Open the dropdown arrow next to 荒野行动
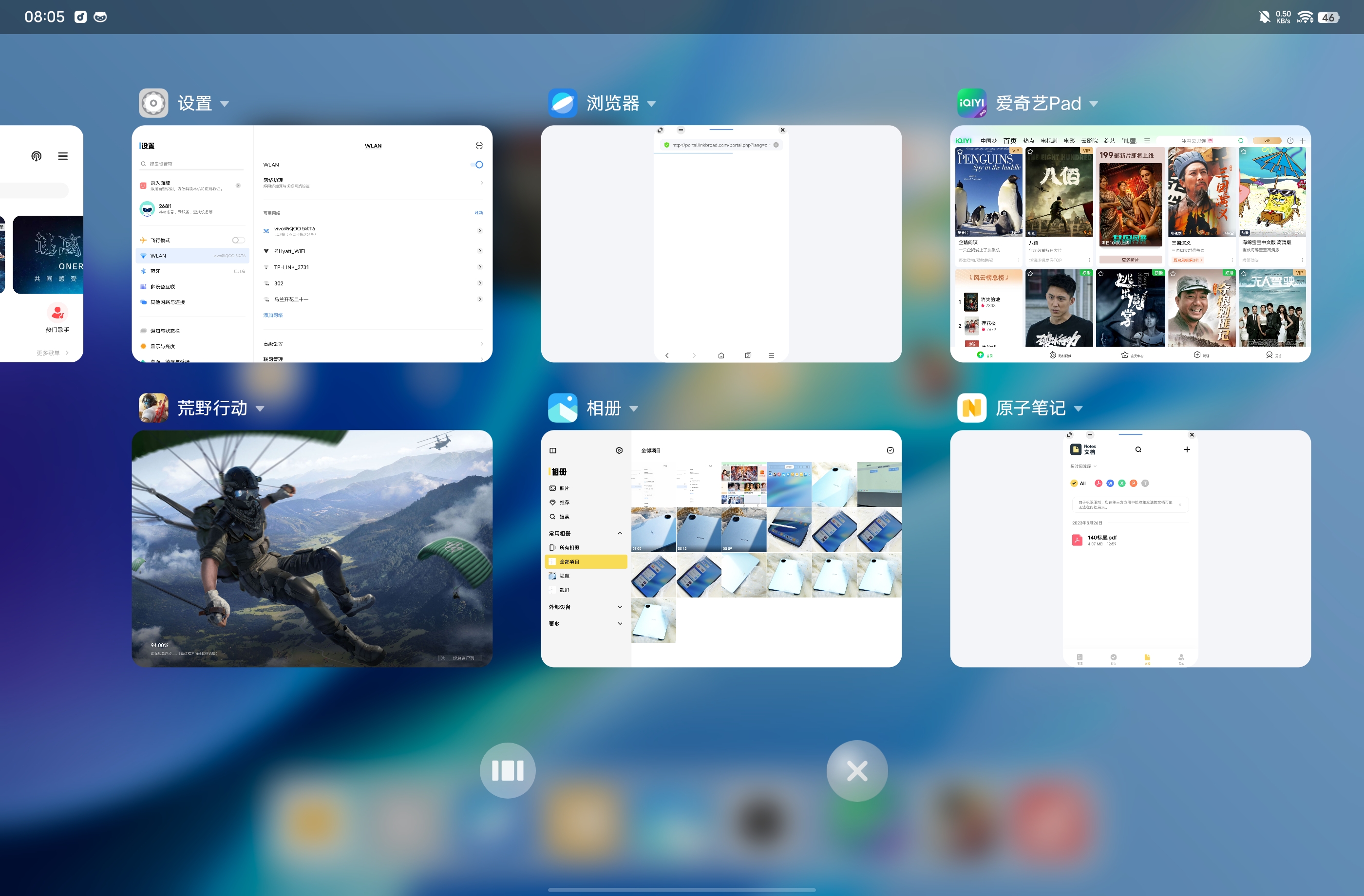The image size is (1364, 896). click(260, 409)
